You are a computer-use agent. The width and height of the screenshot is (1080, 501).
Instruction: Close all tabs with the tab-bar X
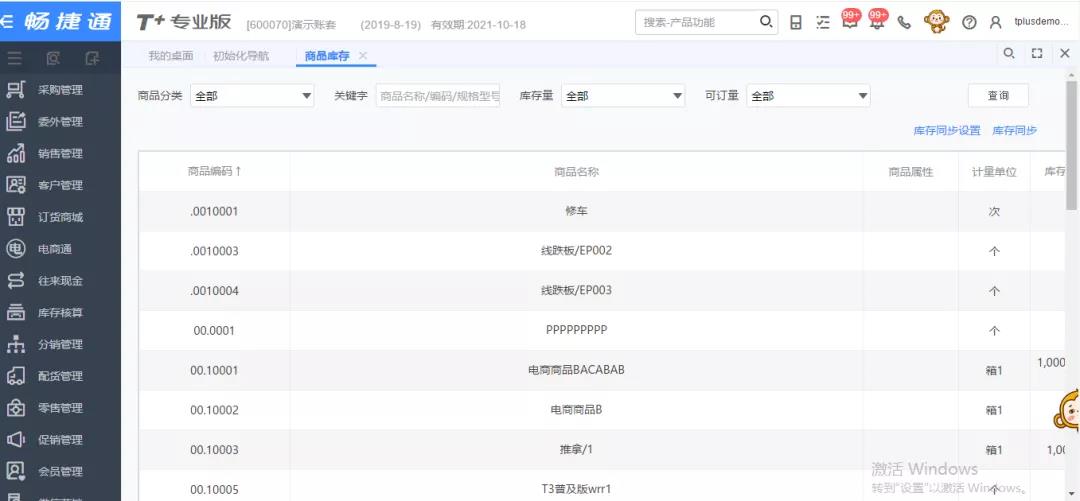(x=1064, y=54)
